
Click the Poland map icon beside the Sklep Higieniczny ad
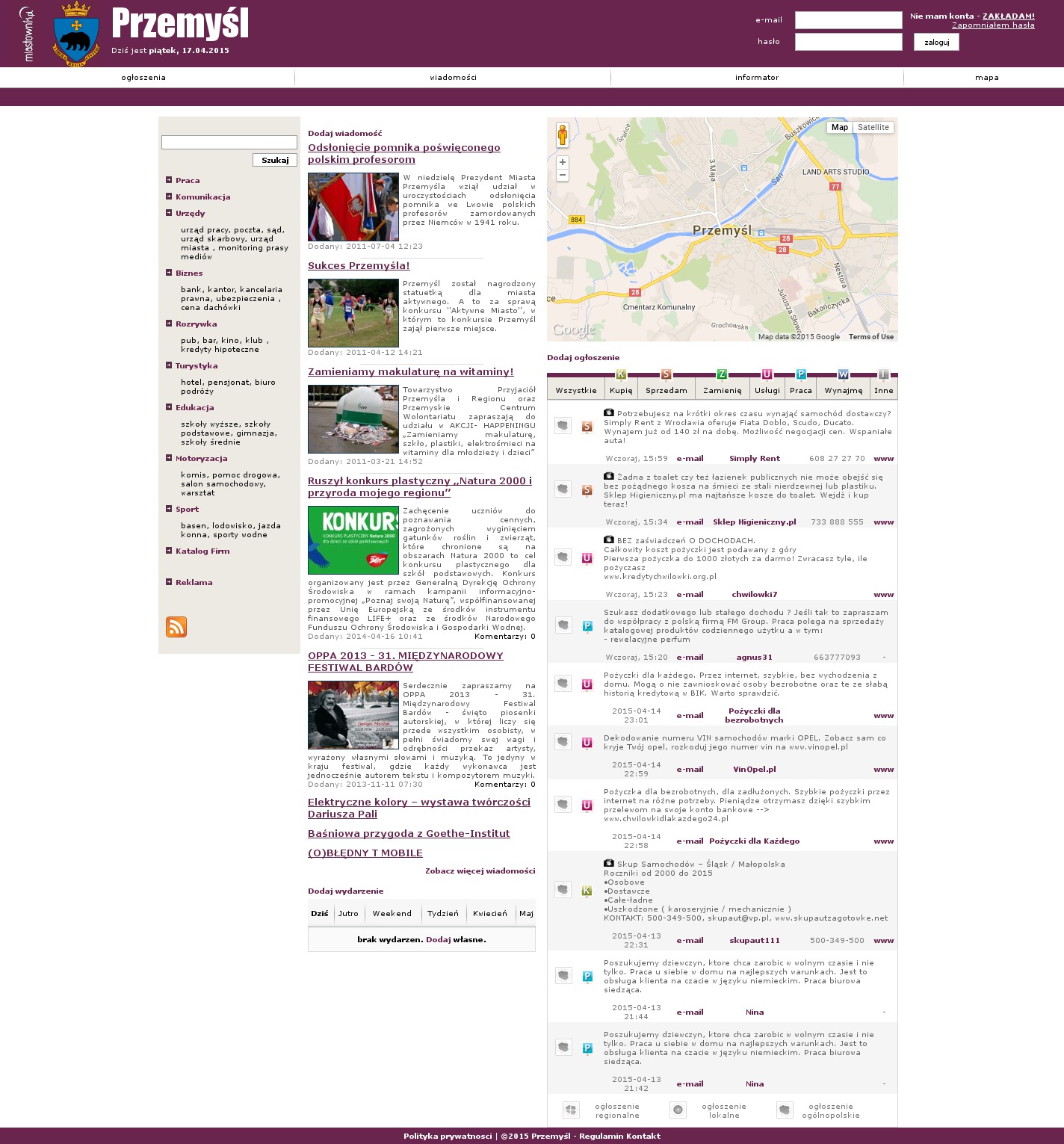point(563,489)
